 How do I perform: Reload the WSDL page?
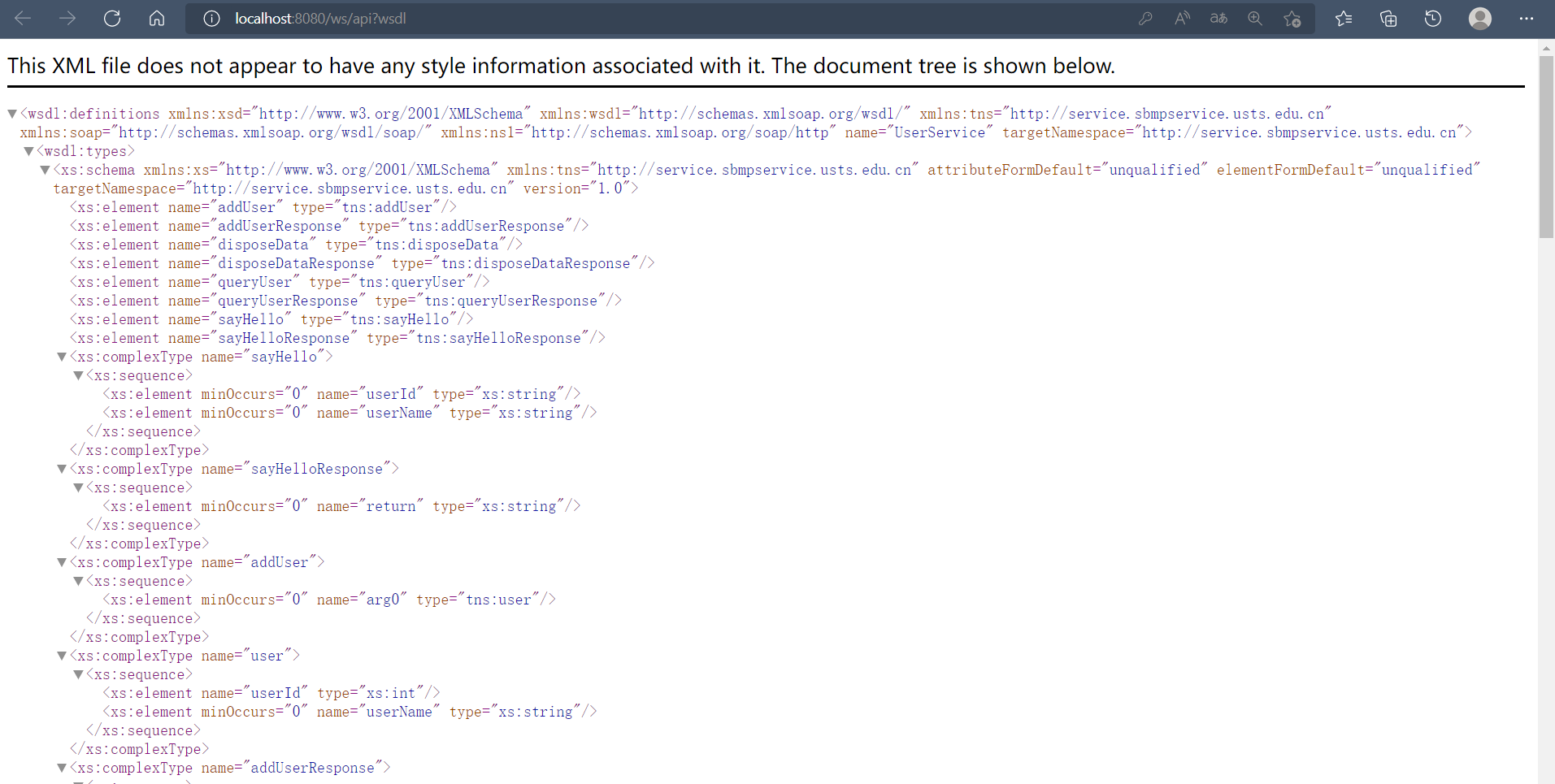point(112,18)
